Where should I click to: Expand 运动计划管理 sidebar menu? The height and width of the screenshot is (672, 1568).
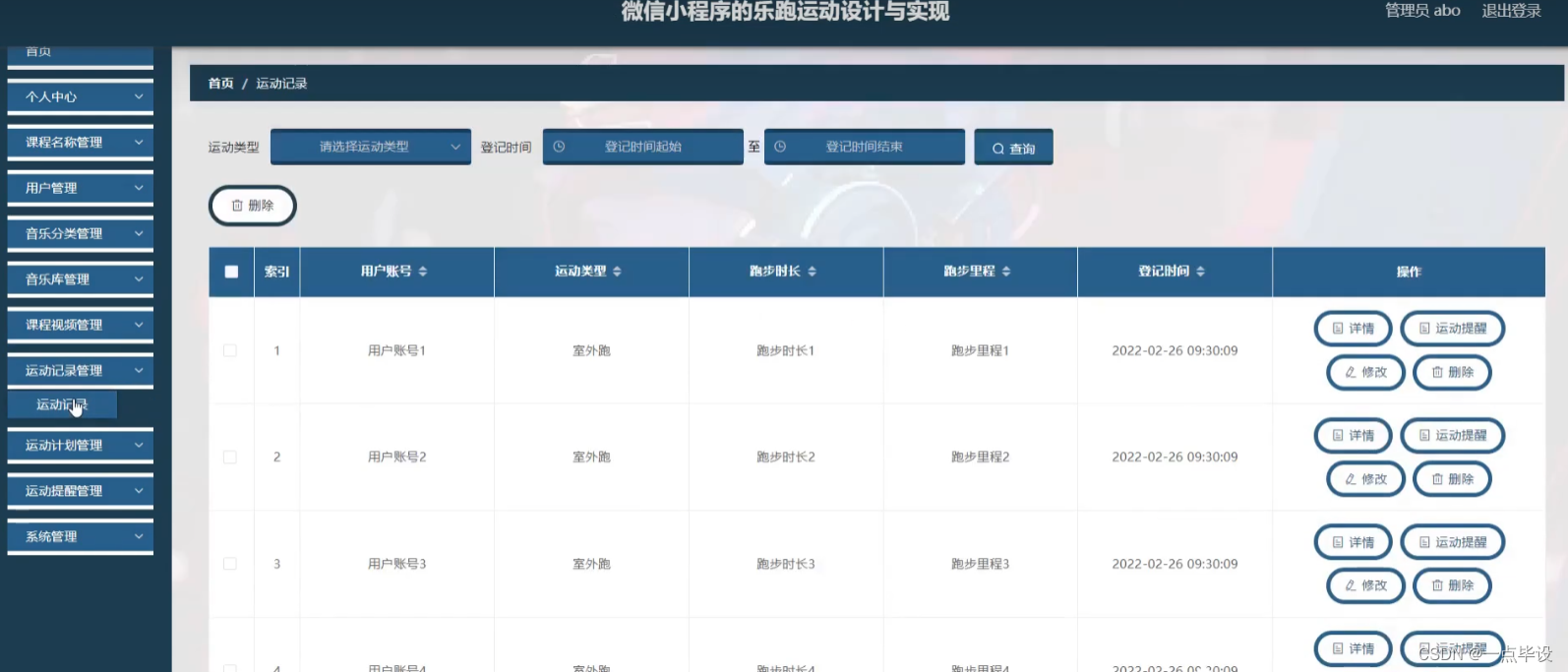tap(81, 446)
